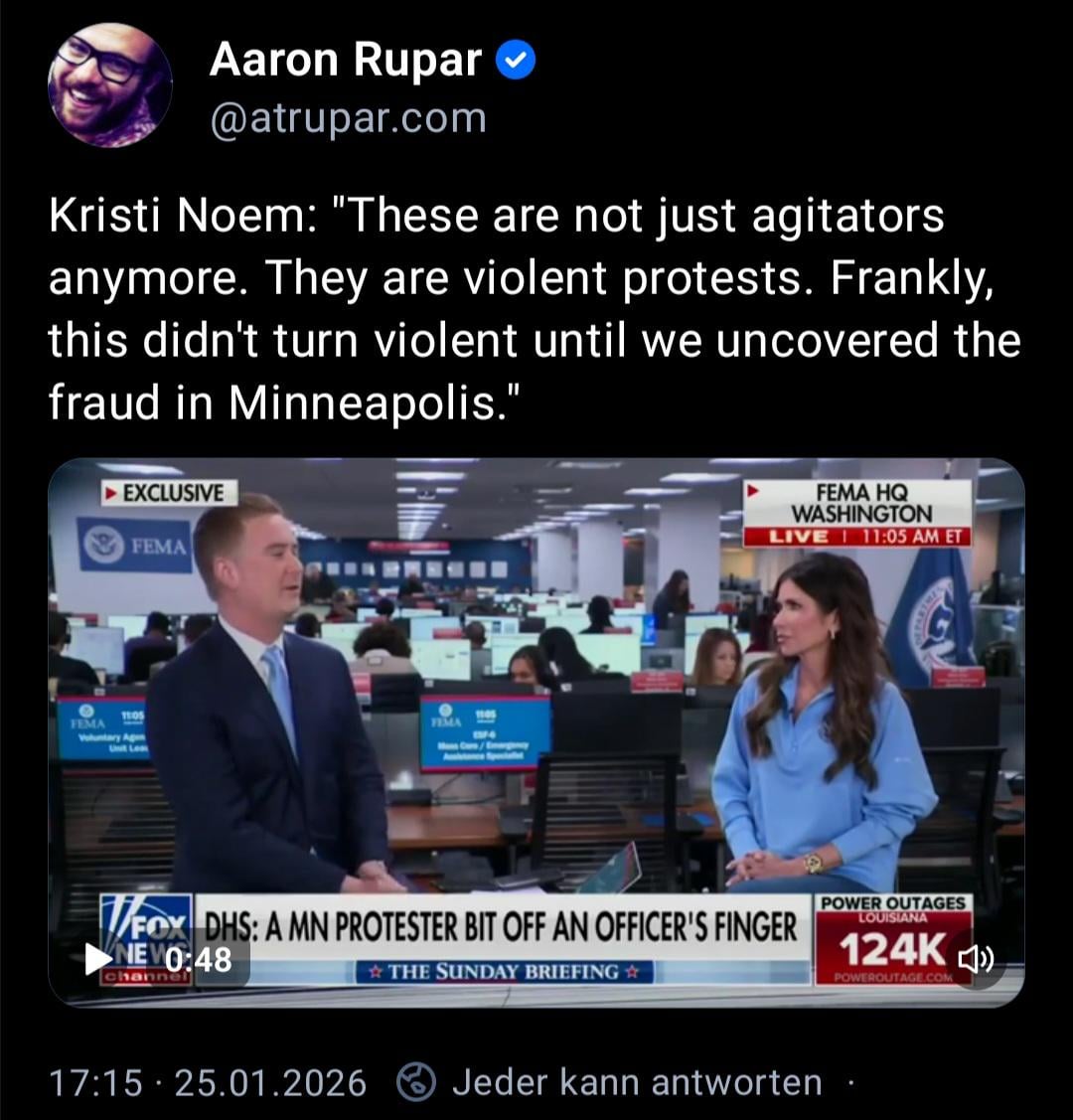The image size is (1073, 1120).
Task: Click the 0:48 video duration label
Action: [199, 959]
